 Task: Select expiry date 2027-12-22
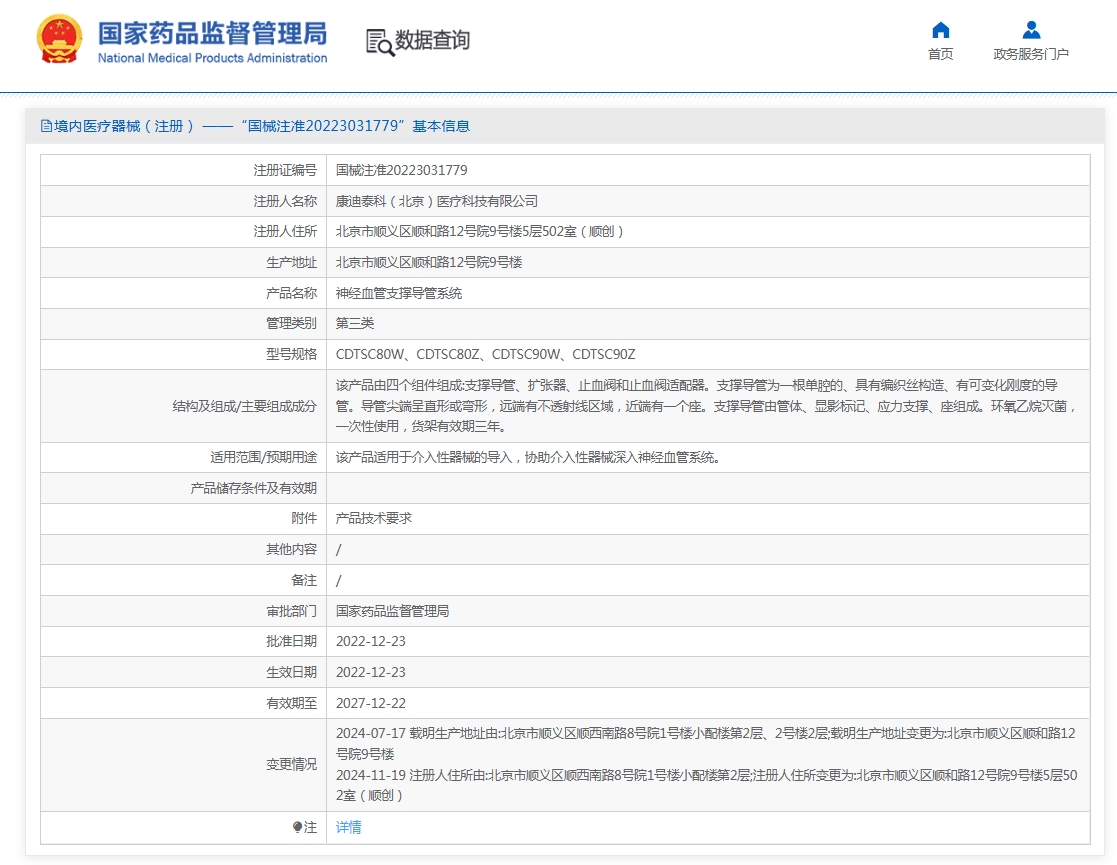pos(370,703)
